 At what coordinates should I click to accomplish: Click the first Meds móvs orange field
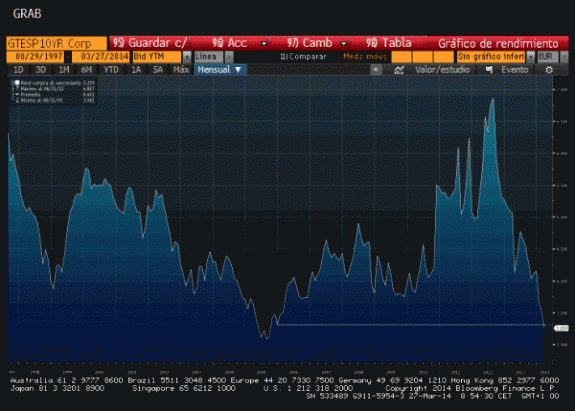[x=401, y=57]
